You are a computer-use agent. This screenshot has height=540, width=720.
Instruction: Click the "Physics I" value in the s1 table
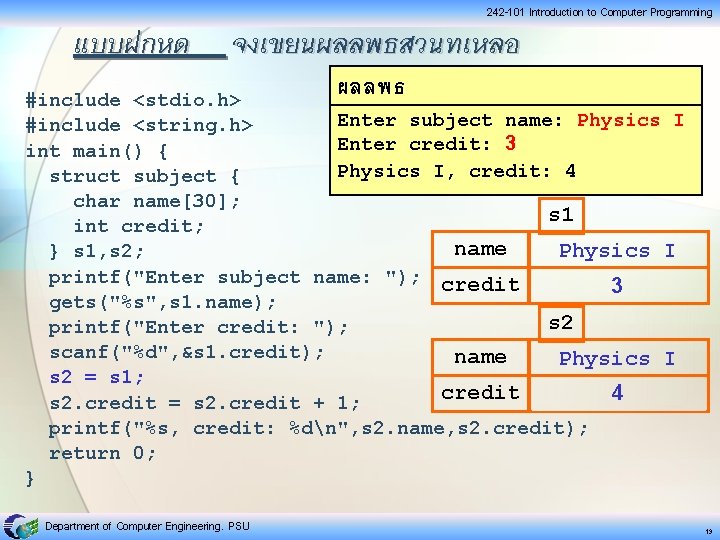point(619,250)
